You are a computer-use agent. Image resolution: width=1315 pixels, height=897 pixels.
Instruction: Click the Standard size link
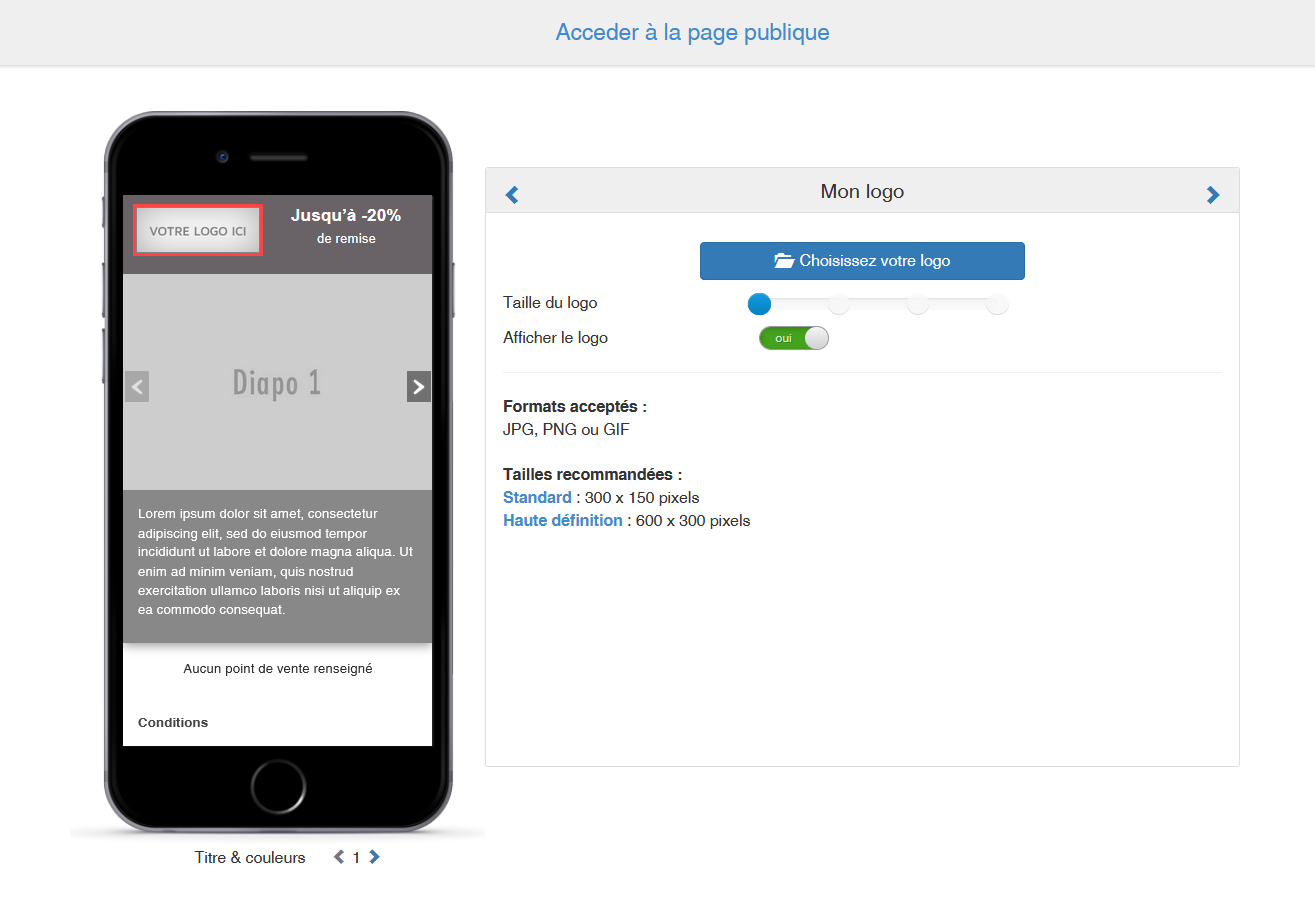pos(537,497)
